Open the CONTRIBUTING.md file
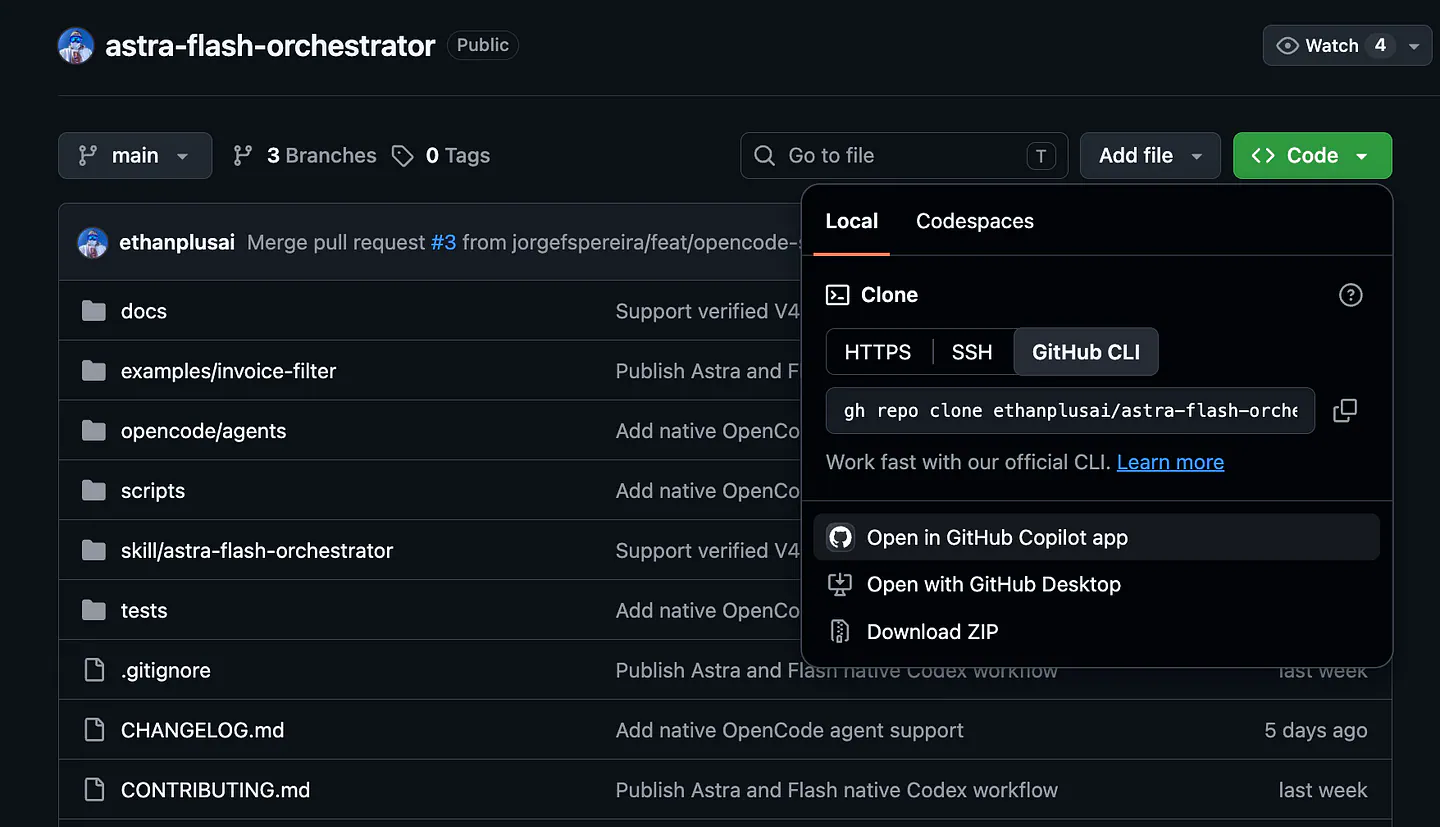Image resolution: width=1440 pixels, height=827 pixels. point(216,790)
